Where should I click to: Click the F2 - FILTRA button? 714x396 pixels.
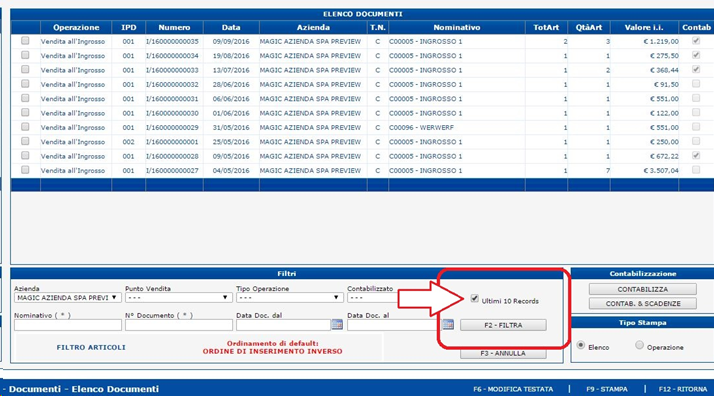click(x=503, y=325)
